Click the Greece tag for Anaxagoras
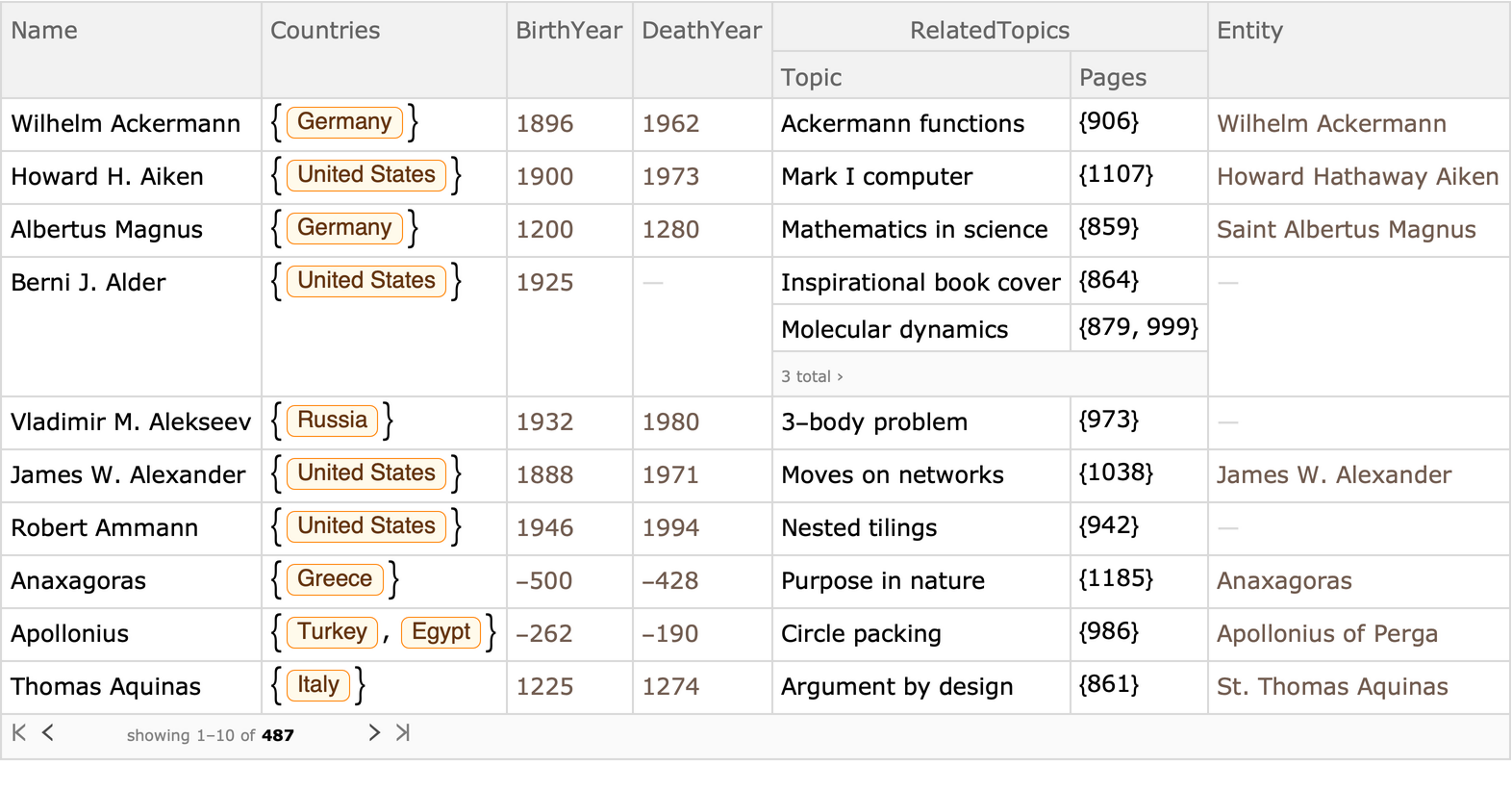 click(x=335, y=579)
